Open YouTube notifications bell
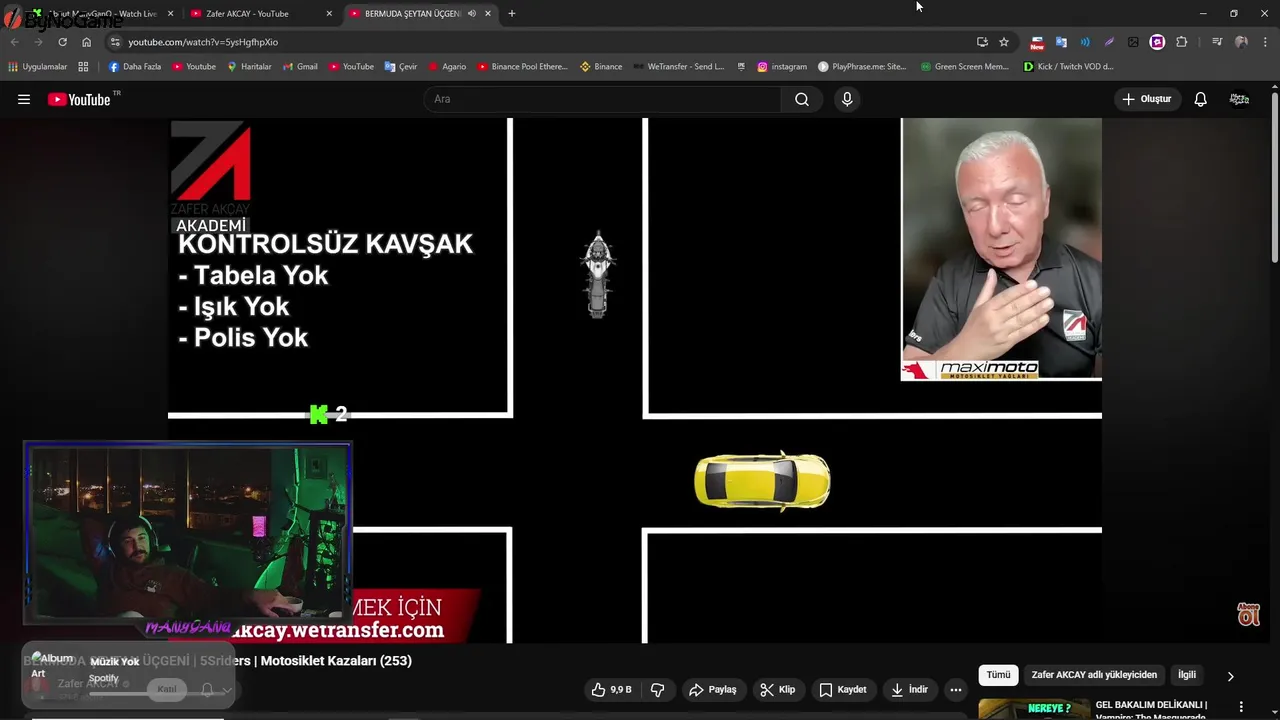The height and width of the screenshot is (720, 1280). tap(1200, 99)
